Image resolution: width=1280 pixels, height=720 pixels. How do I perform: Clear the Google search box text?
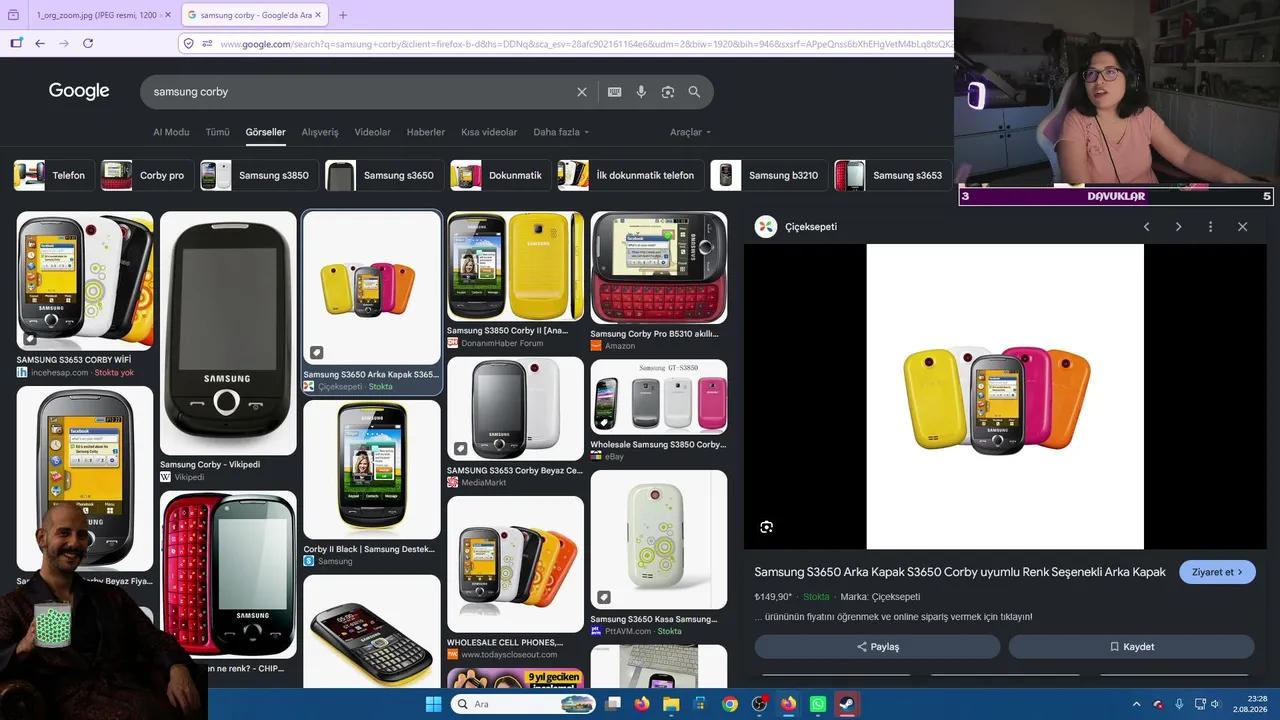(x=582, y=92)
